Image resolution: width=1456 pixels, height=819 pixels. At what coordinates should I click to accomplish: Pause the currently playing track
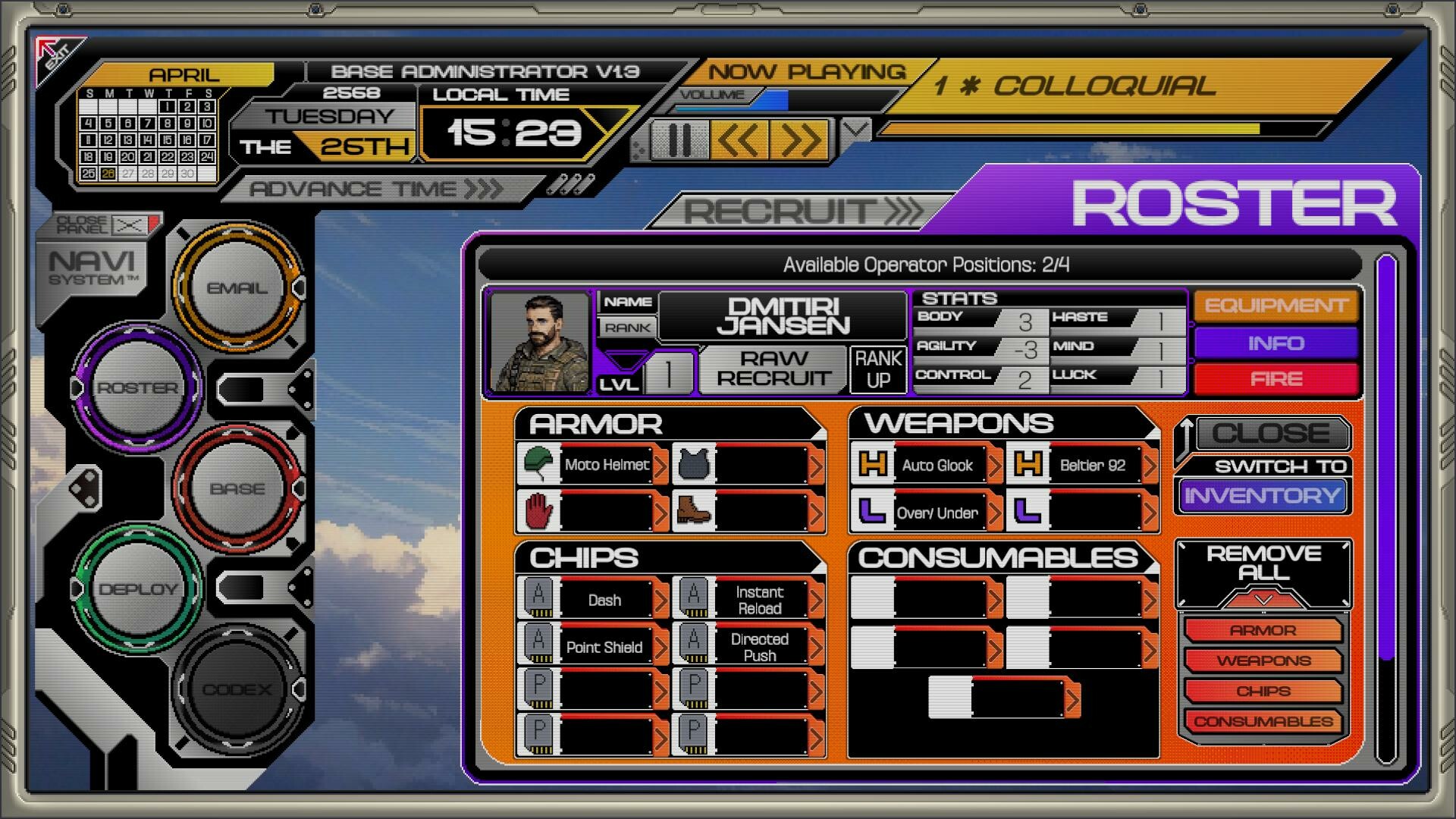click(x=680, y=138)
